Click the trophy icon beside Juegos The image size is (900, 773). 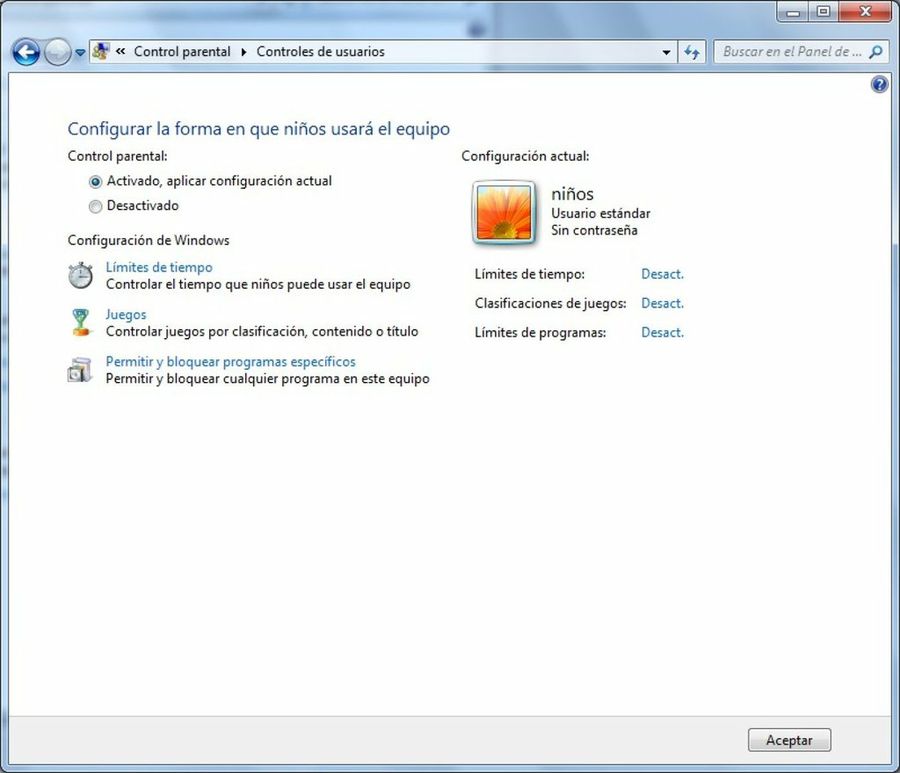(80, 322)
